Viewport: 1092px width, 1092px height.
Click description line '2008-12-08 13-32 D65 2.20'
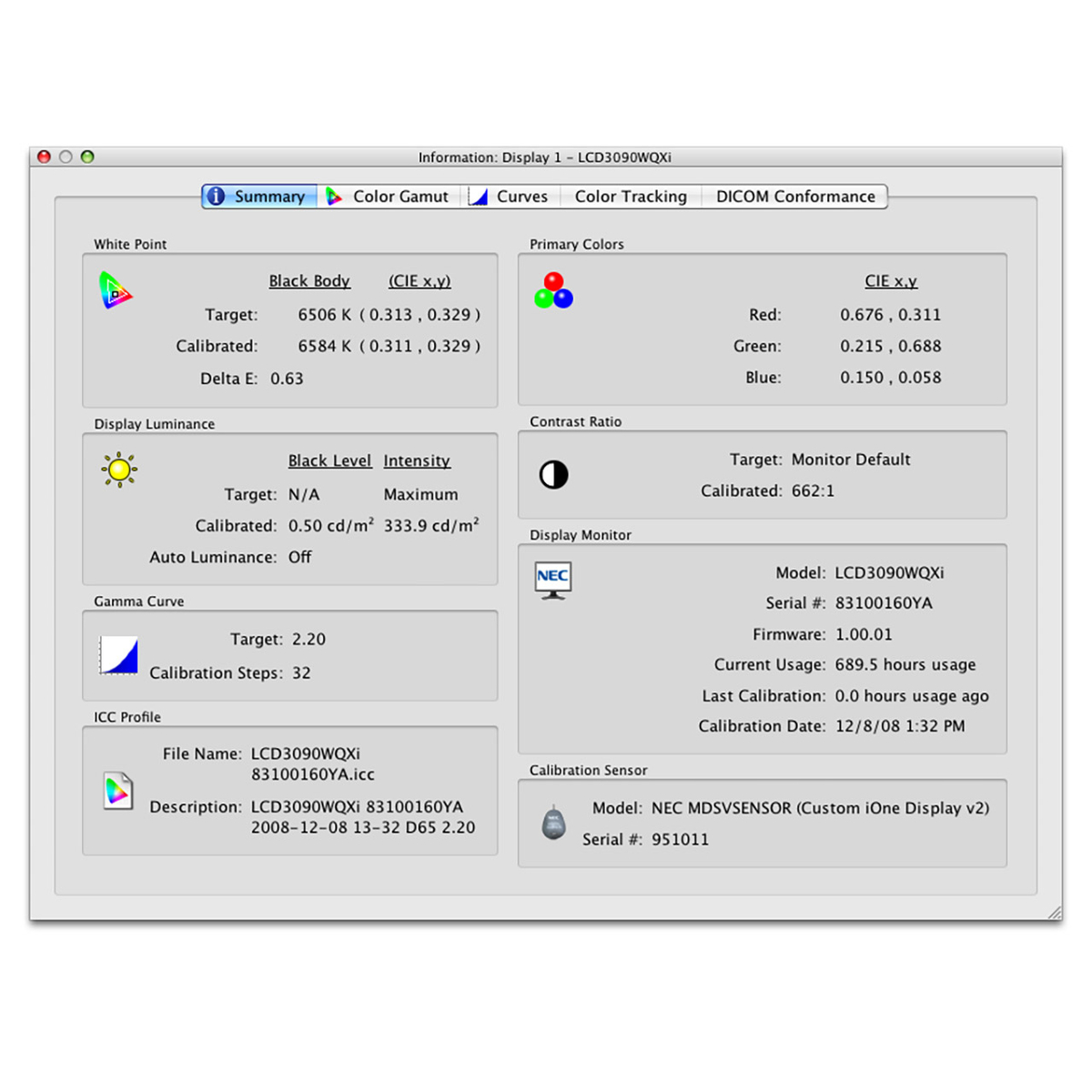point(363,827)
